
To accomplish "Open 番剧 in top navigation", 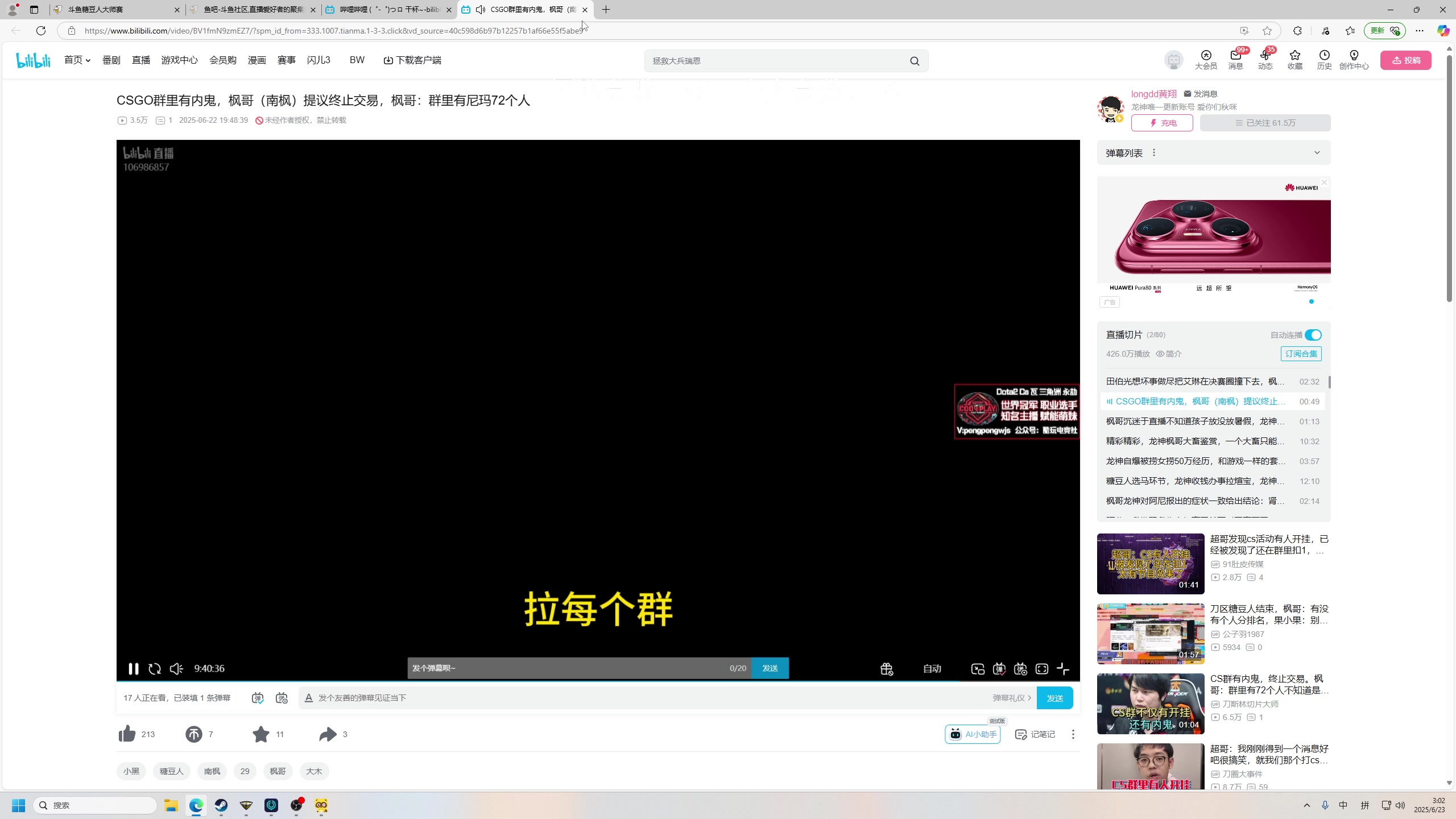I will pyautogui.click(x=111, y=60).
